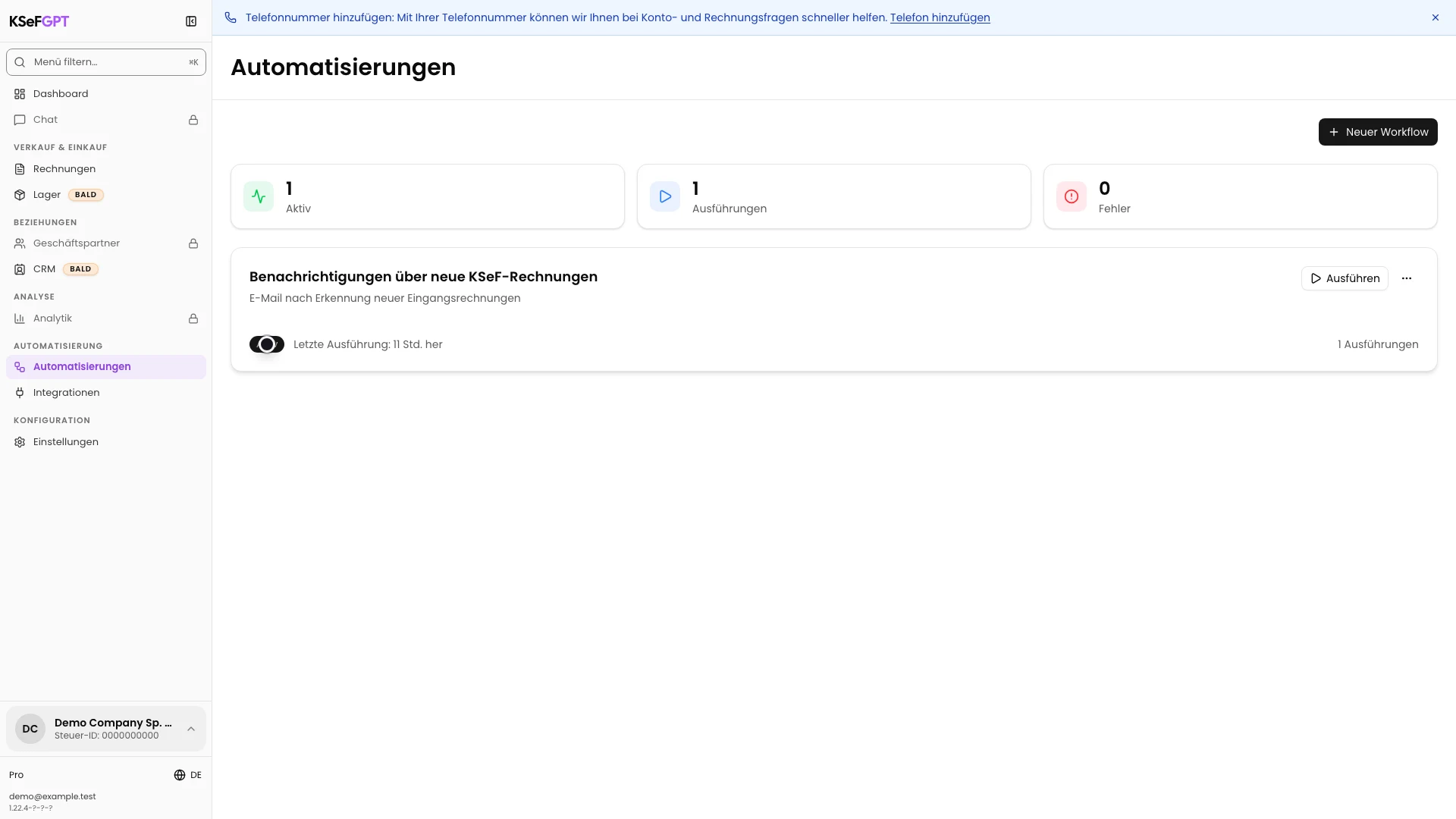Image resolution: width=1456 pixels, height=819 pixels.
Task: Click the Geschäftspartner lock icon
Action: click(193, 243)
